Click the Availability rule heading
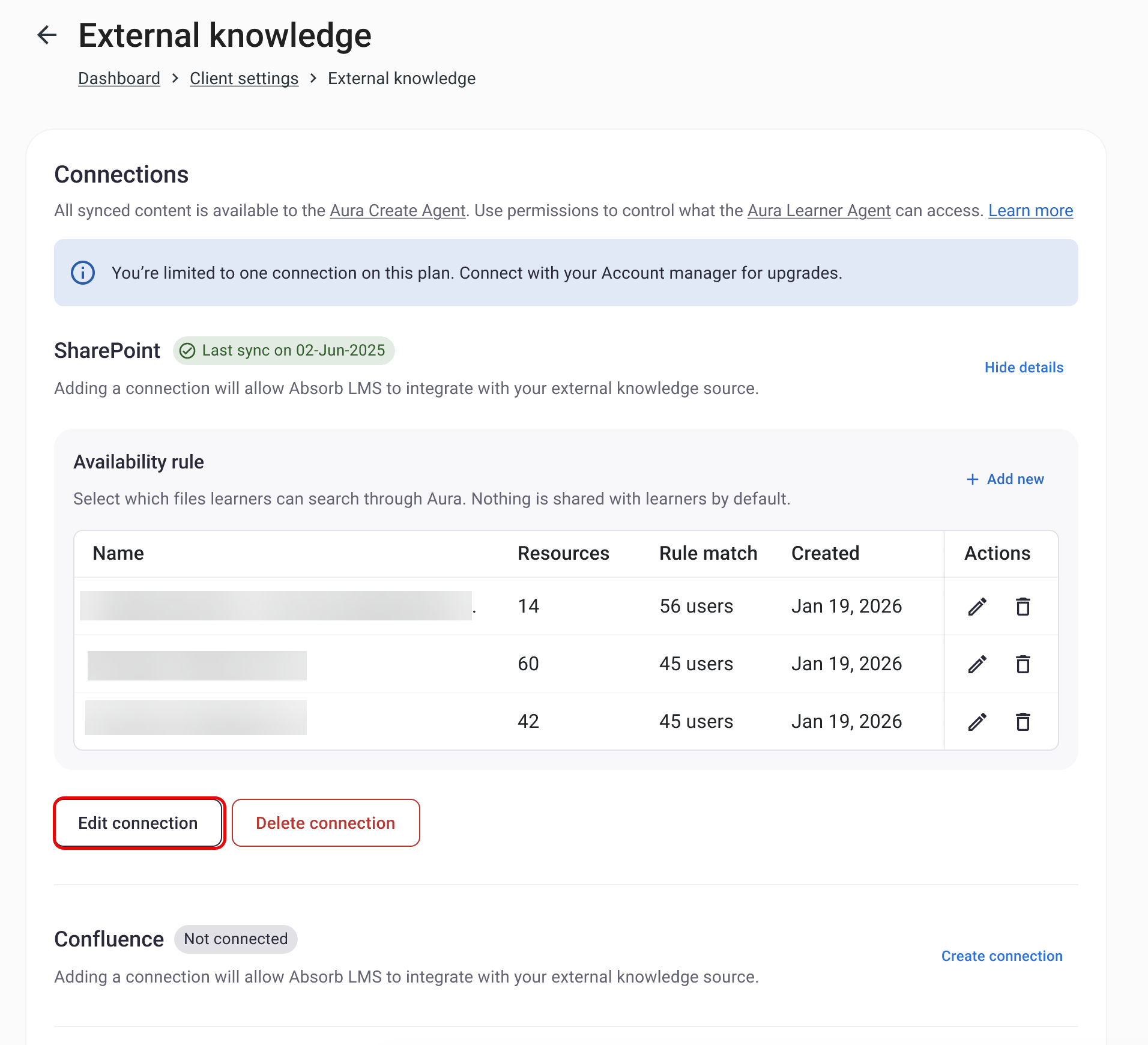 [139, 462]
